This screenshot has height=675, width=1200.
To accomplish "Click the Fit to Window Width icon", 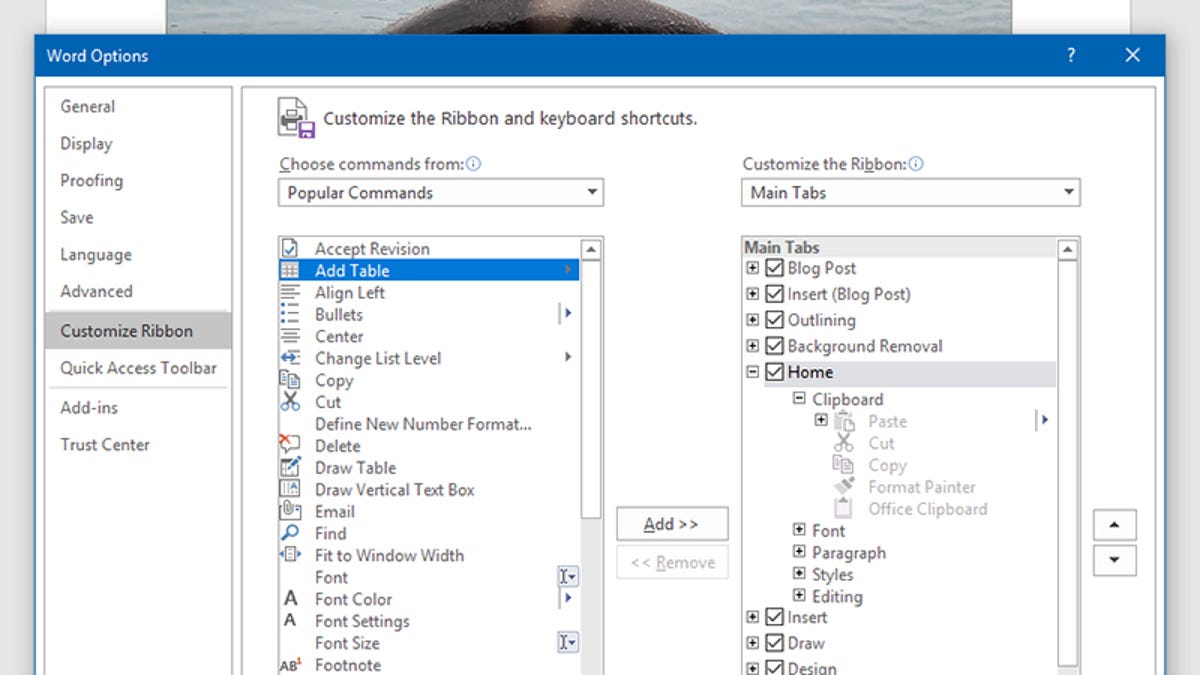I will [290, 555].
